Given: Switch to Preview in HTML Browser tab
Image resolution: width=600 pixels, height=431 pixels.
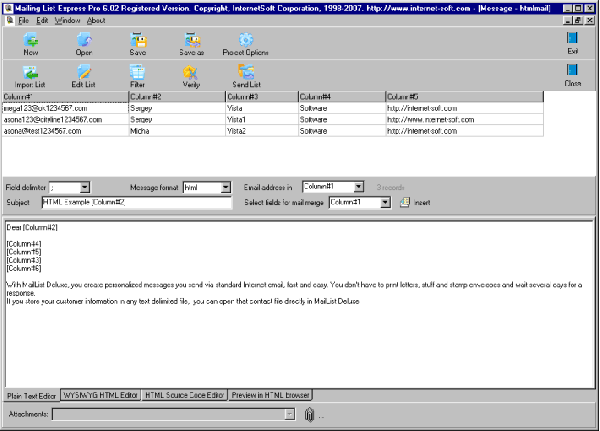Looking at the screenshot, I should [x=271, y=395].
